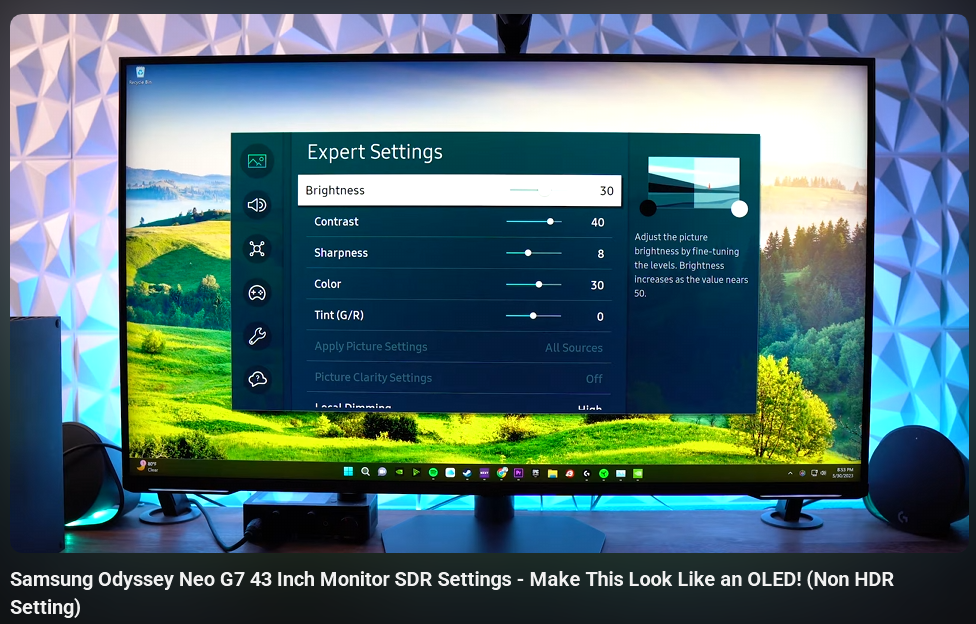The width and height of the screenshot is (976, 624).
Task: Open the Recycle Bin desktop icon
Action: [x=140, y=75]
